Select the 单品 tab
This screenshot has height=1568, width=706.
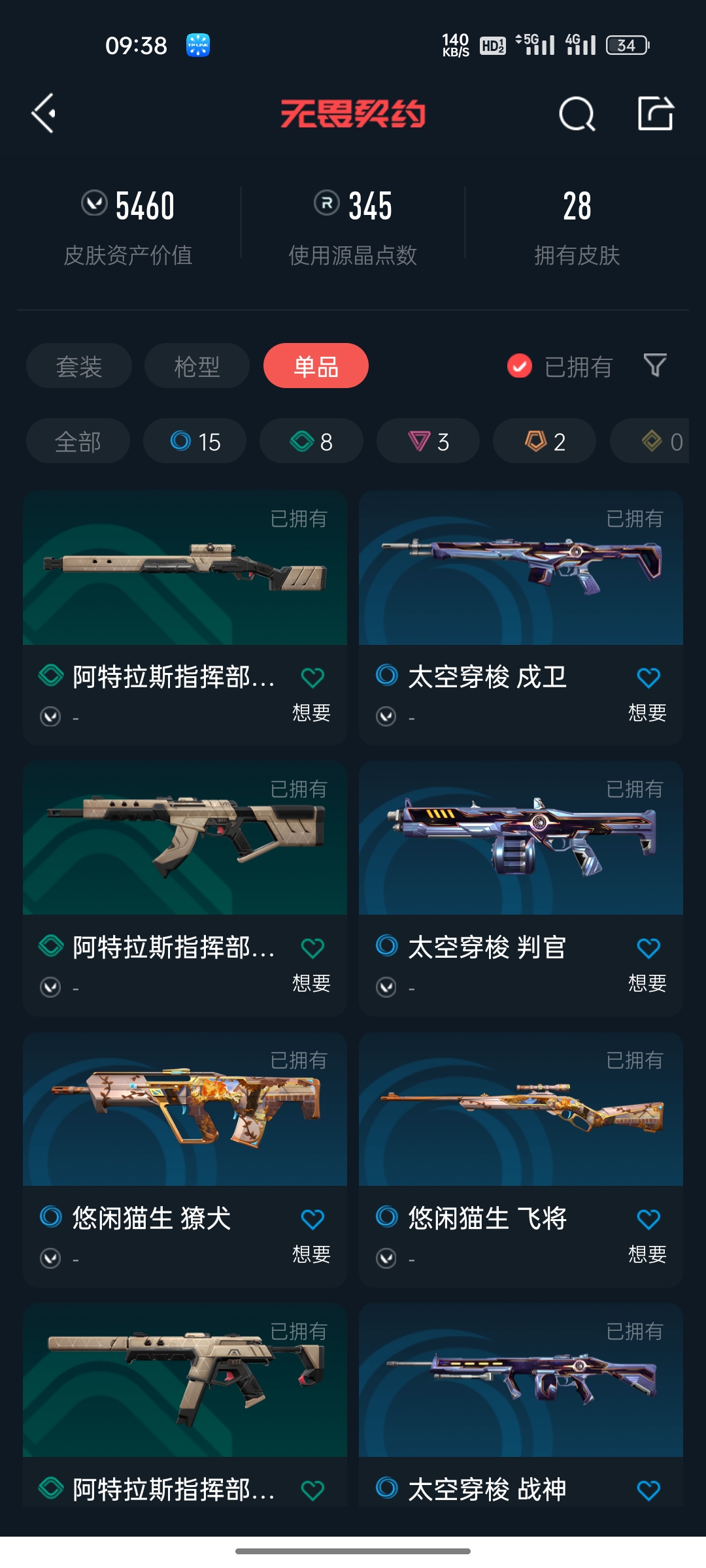click(316, 366)
